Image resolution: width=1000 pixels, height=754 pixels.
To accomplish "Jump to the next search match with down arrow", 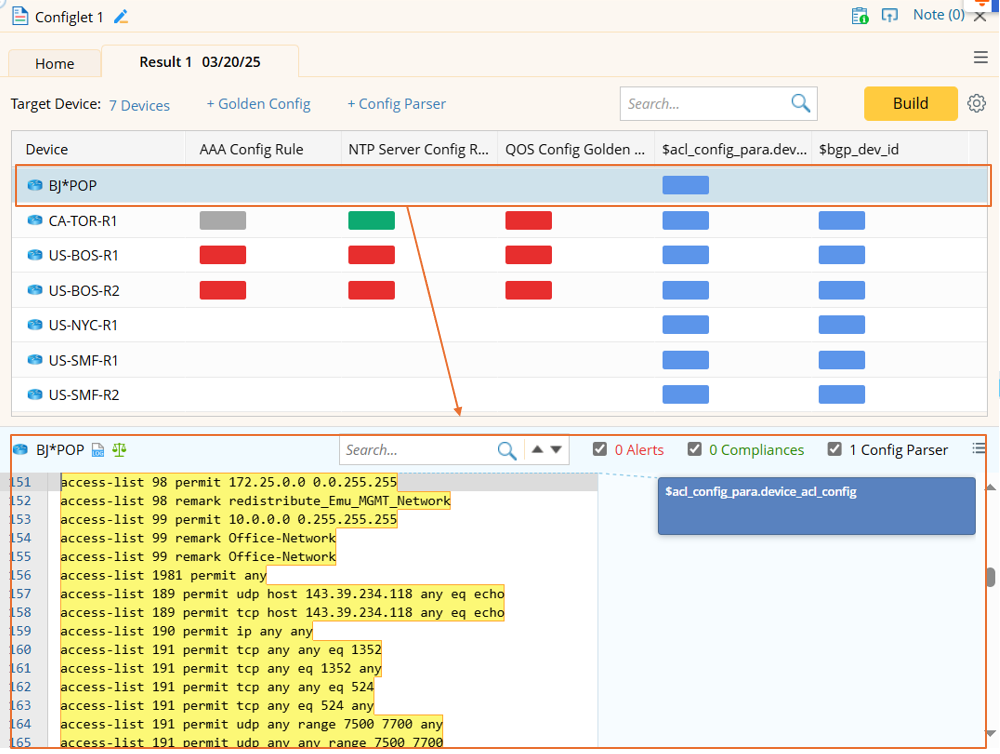I will 556,450.
